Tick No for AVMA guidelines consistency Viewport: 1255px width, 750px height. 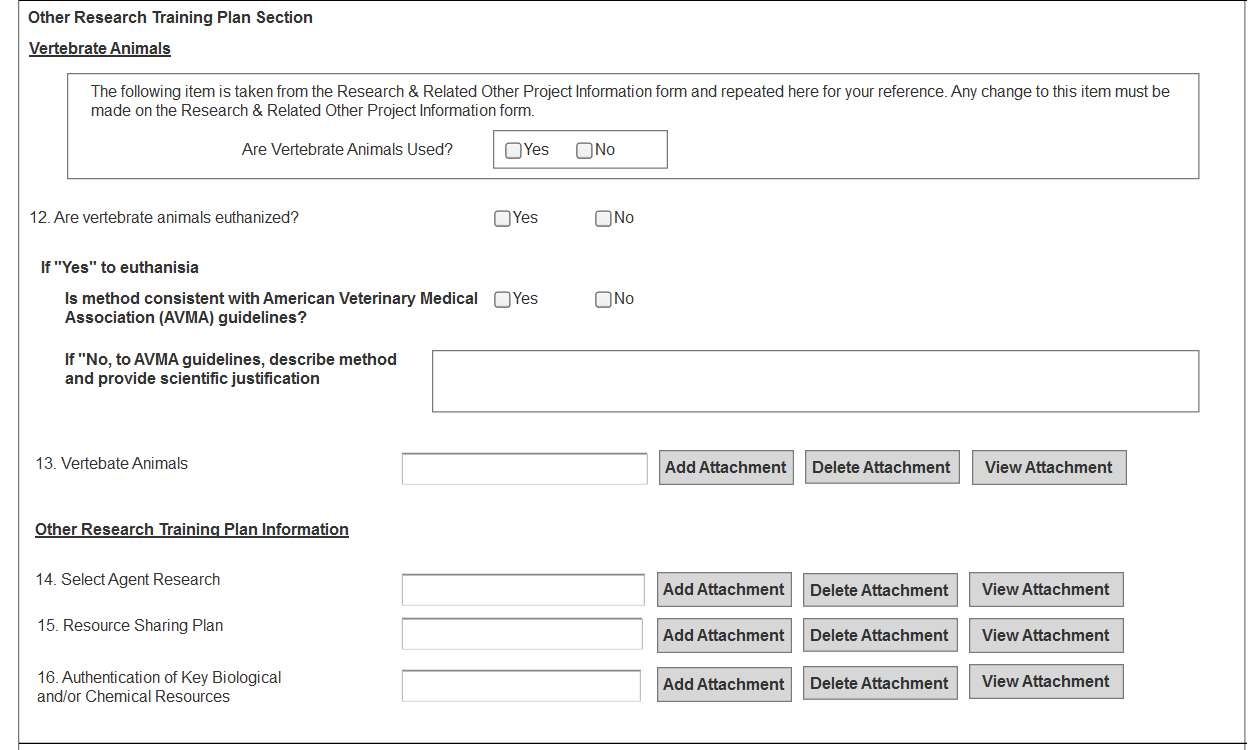tap(603, 300)
